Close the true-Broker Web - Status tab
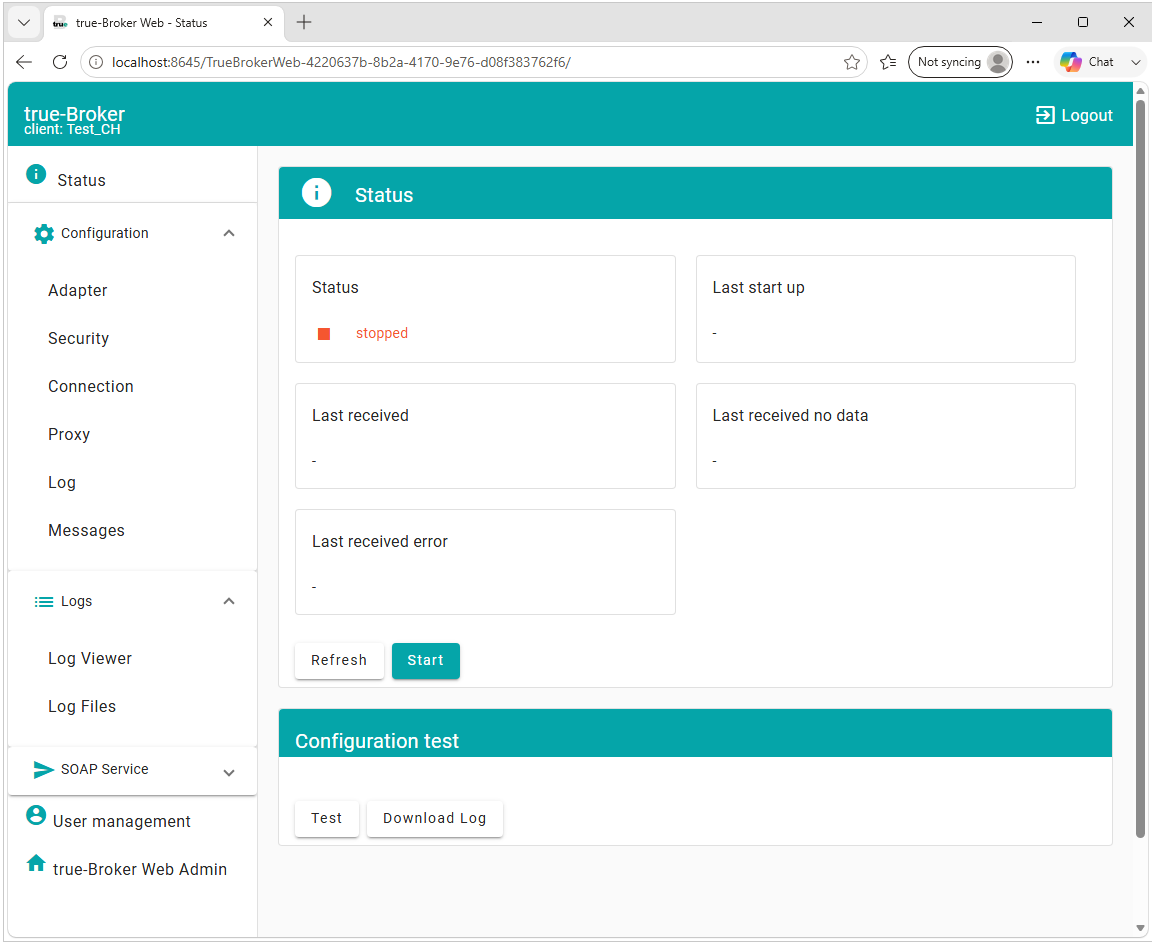 point(268,23)
